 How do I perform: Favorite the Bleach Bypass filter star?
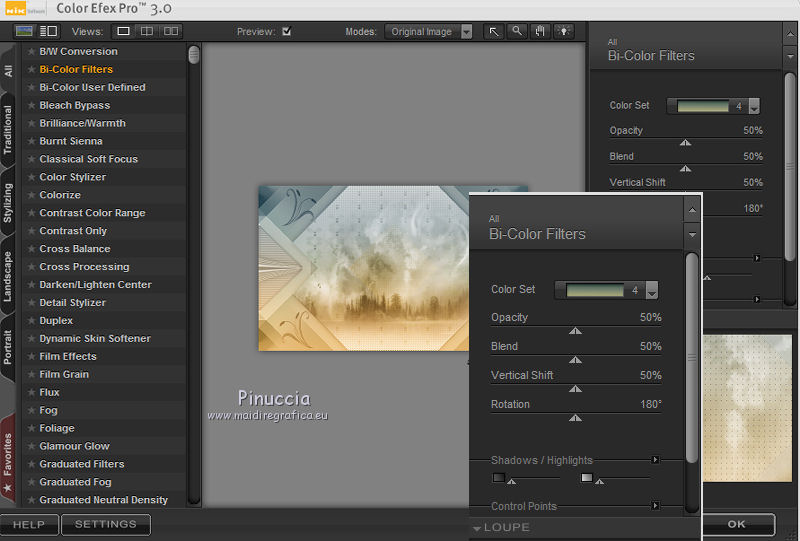pos(32,105)
